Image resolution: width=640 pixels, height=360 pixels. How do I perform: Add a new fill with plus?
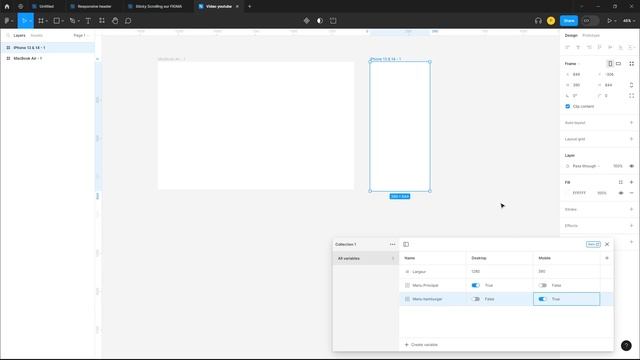[x=631, y=182]
